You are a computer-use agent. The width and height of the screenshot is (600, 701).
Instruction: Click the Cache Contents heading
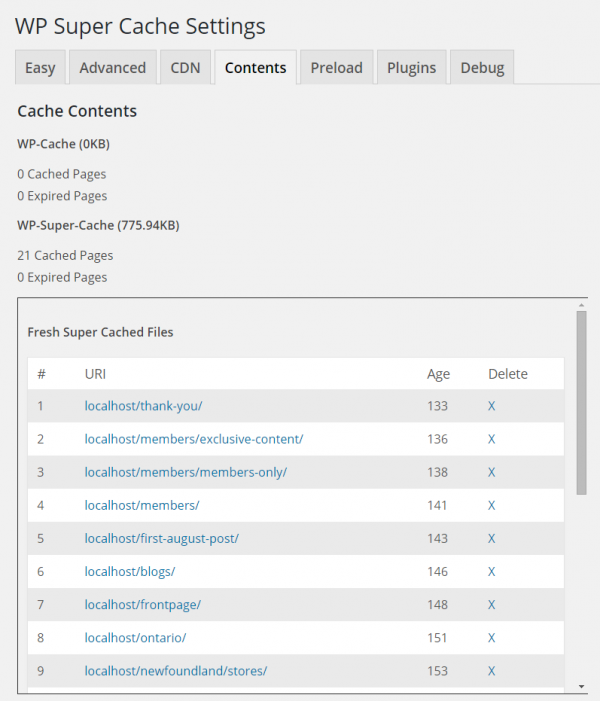pyautogui.click(x=77, y=111)
